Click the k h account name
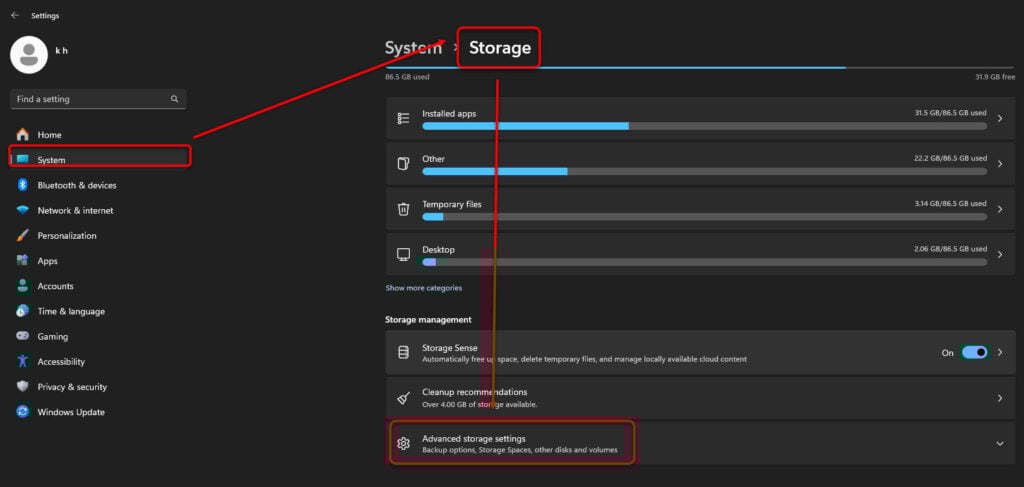Screen dimensions: 1024x487 61,50
